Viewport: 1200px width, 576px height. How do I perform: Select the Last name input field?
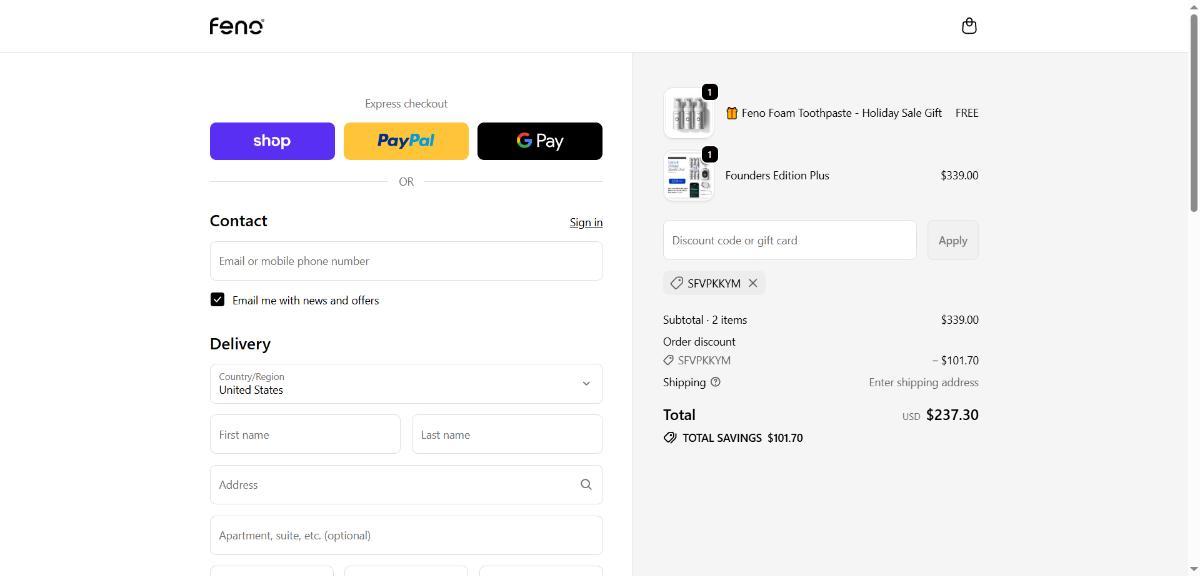(507, 435)
